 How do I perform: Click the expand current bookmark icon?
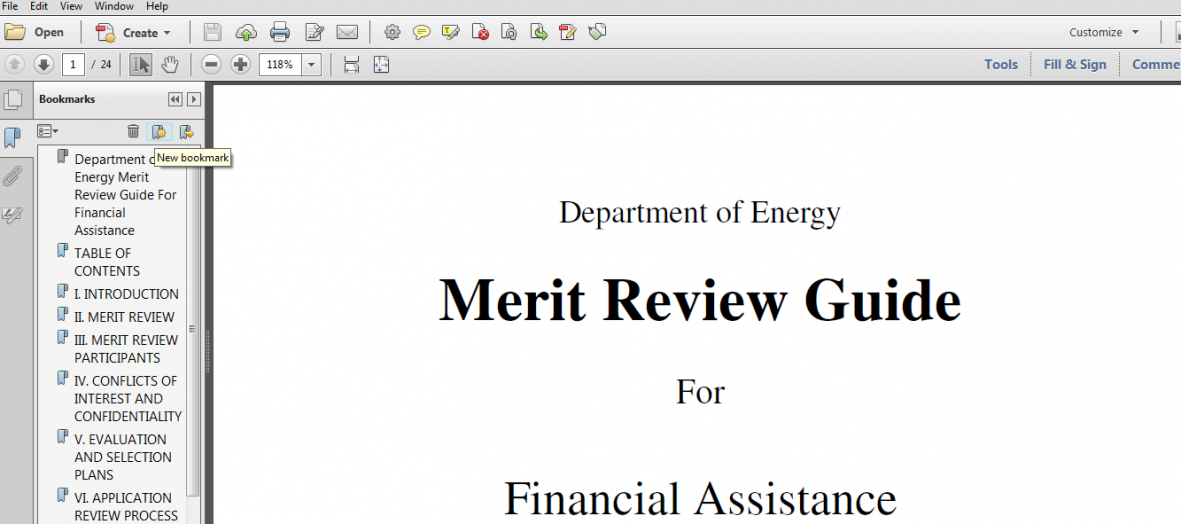[x=186, y=132]
